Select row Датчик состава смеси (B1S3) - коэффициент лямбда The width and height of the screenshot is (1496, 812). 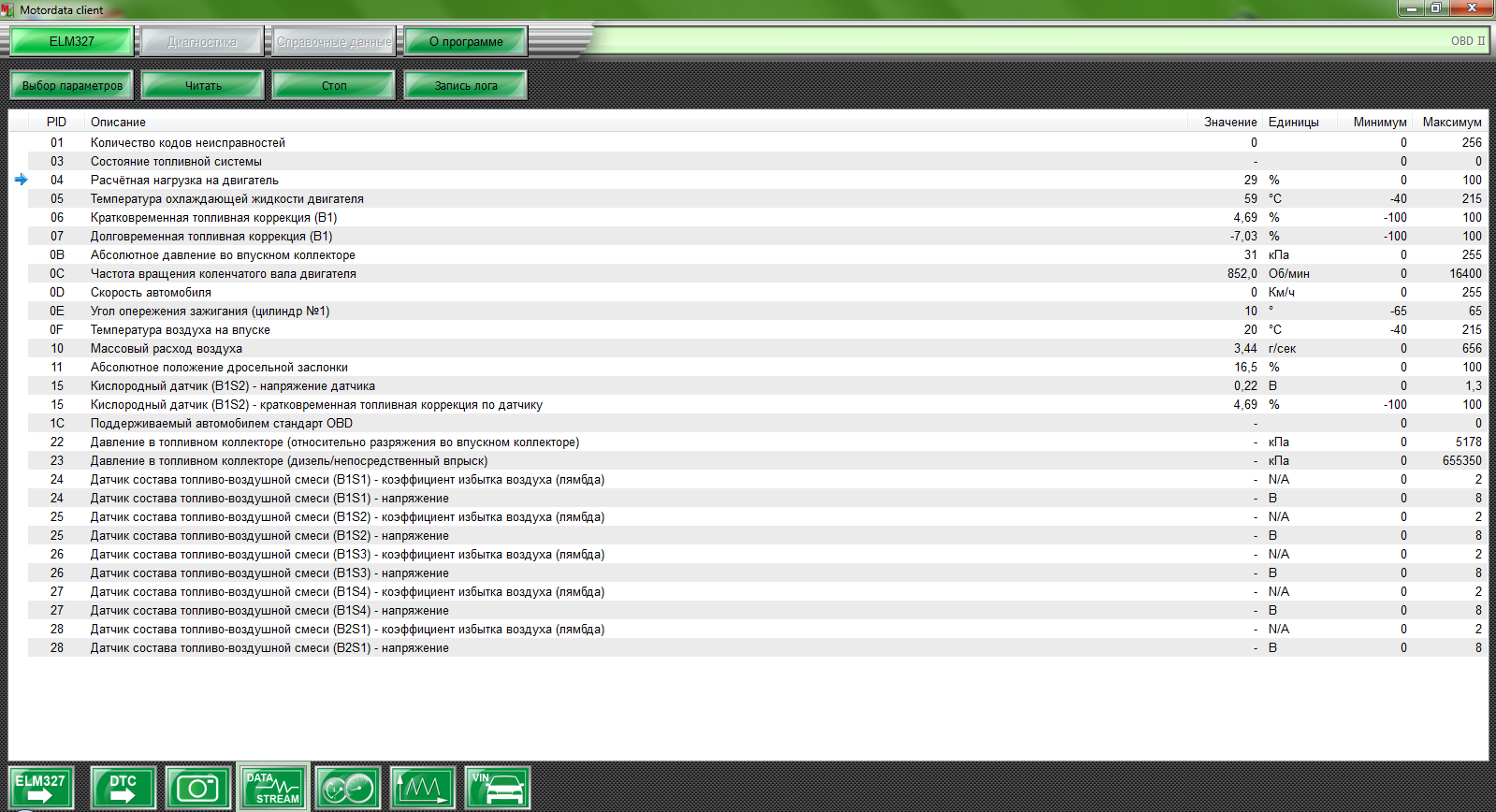[758, 554]
